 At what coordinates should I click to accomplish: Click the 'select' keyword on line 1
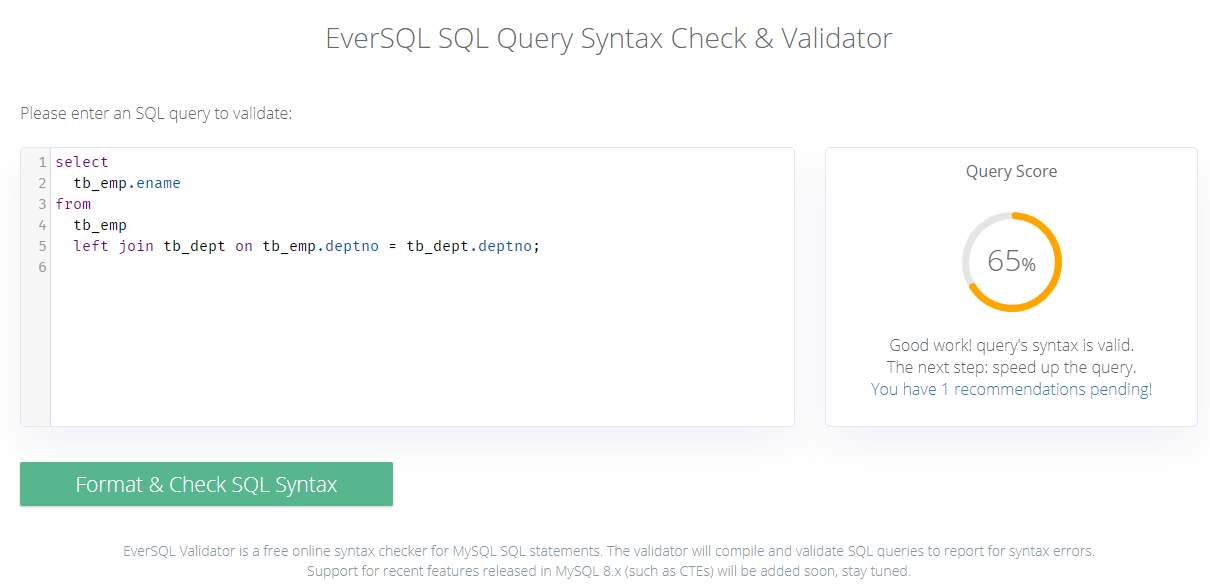click(x=82, y=162)
